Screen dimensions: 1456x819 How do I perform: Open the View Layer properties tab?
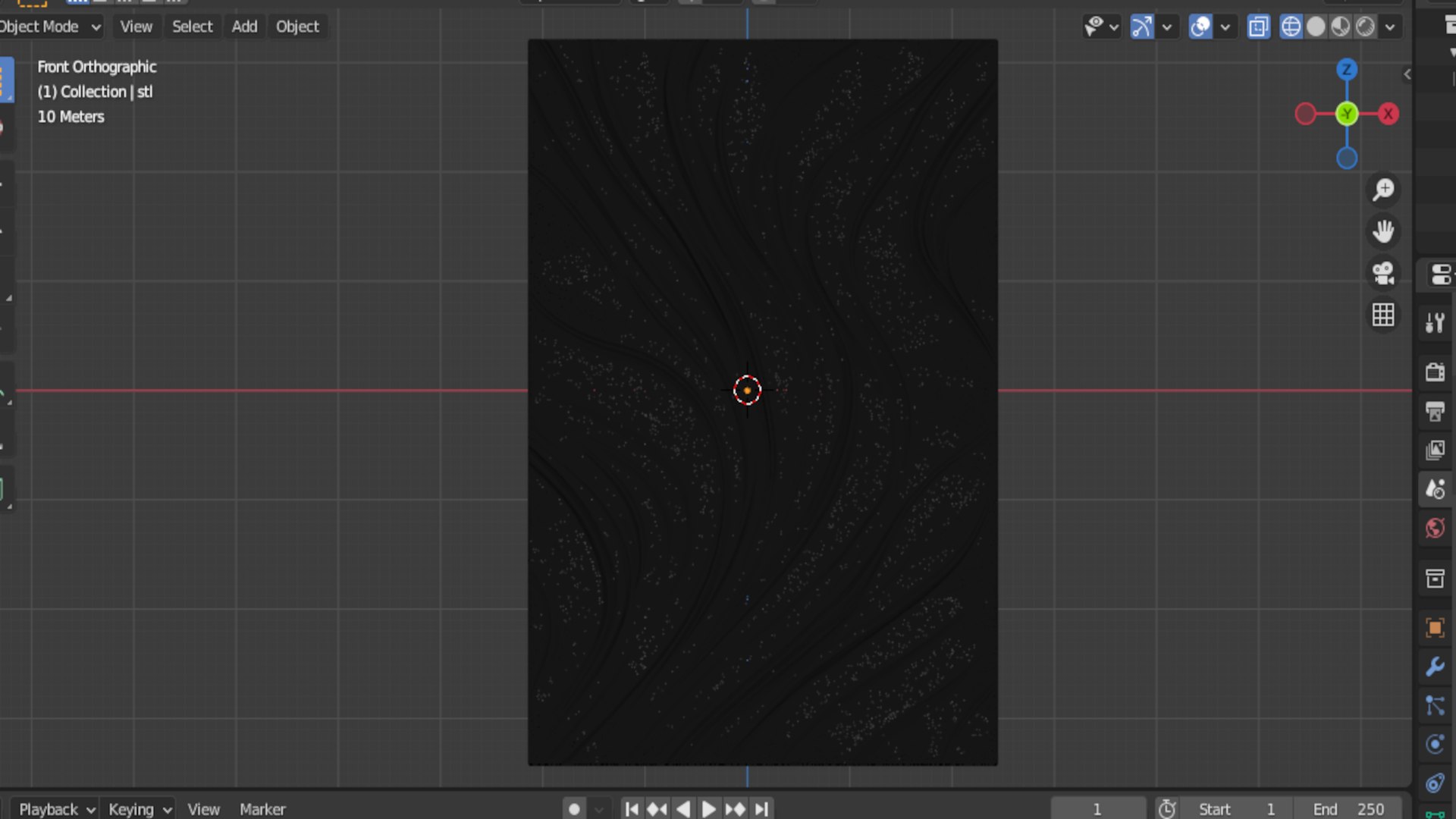click(1435, 450)
